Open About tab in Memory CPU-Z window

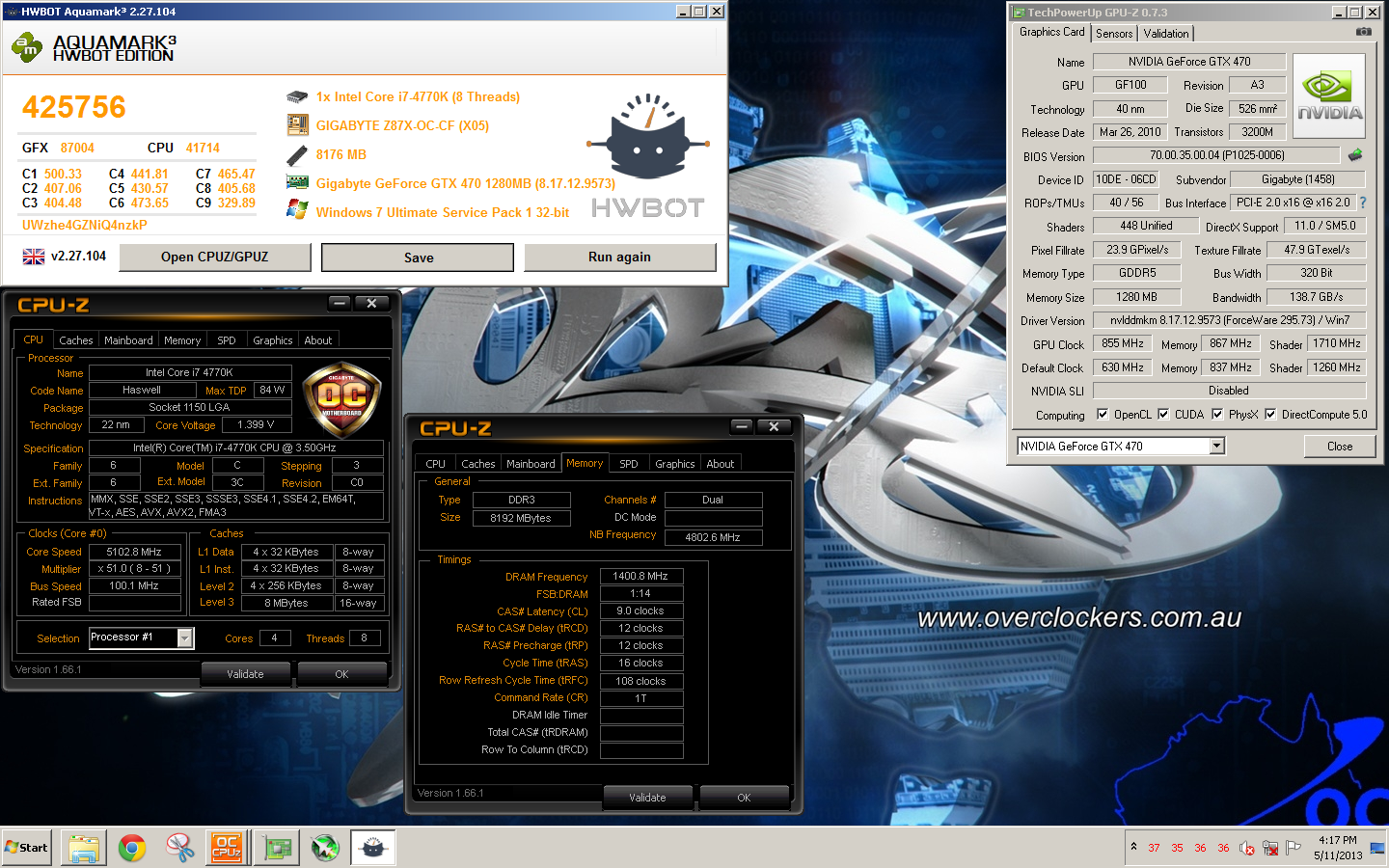720,464
